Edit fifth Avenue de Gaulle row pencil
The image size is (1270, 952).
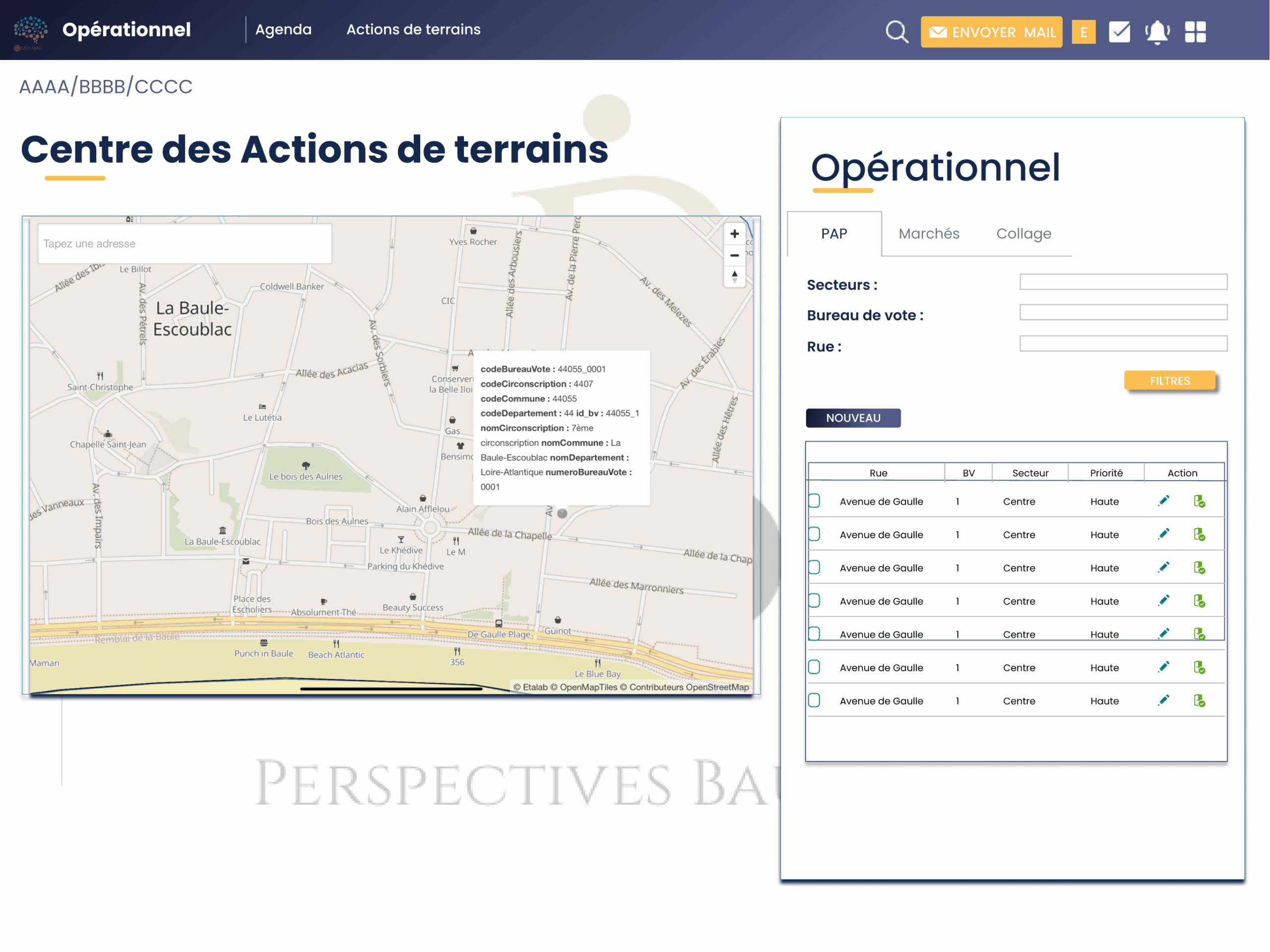pos(1163,634)
